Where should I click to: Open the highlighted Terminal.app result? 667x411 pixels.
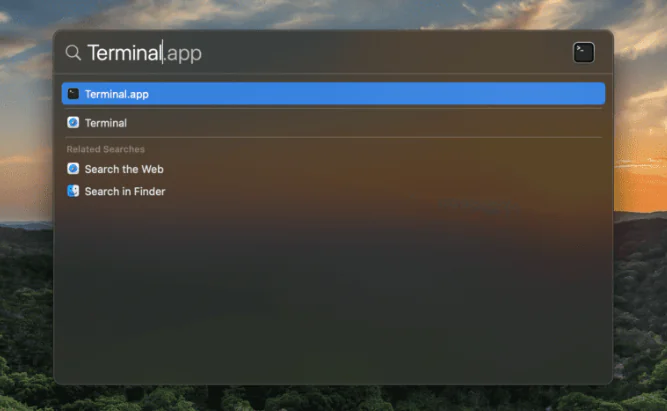[333, 94]
